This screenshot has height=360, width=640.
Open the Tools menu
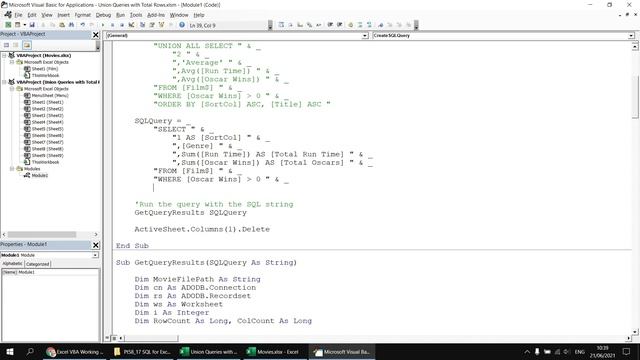[136, 15]
